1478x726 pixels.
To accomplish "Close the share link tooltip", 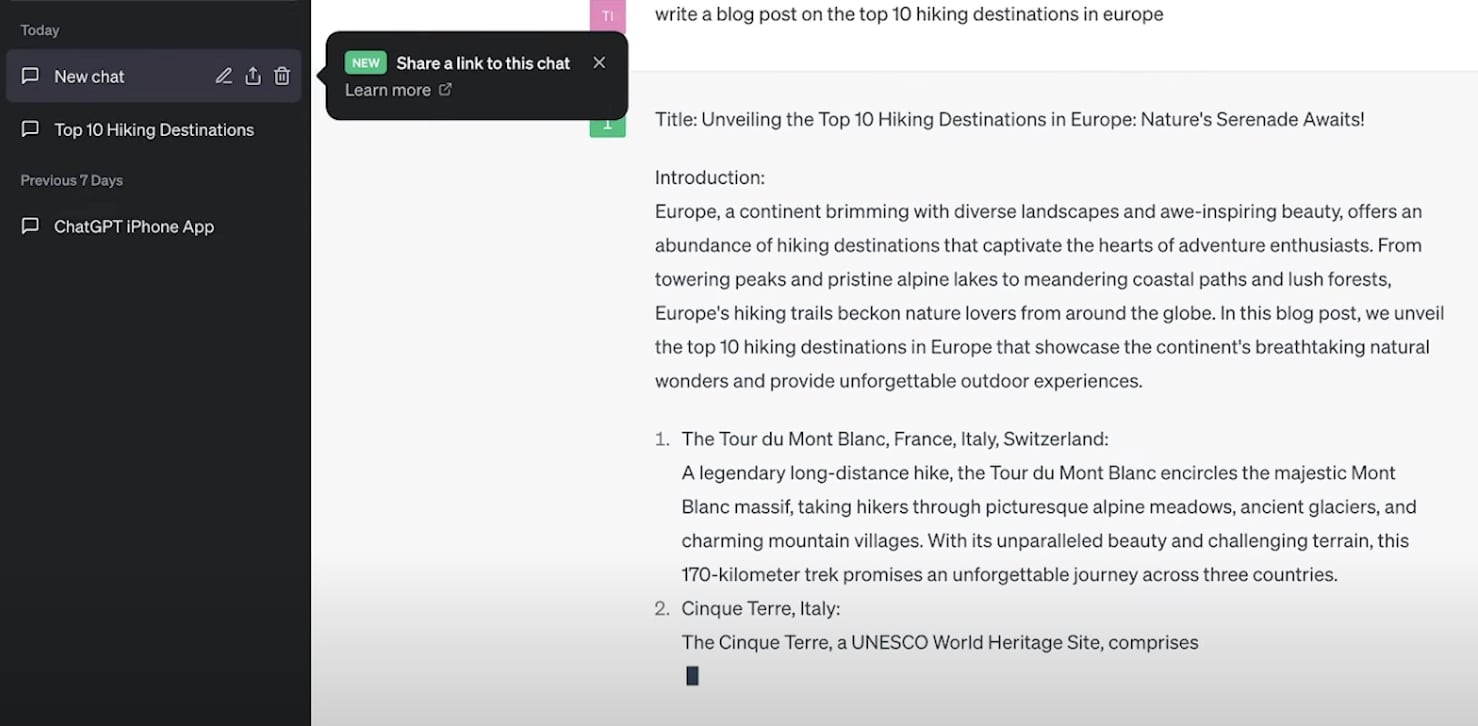I will click(599, 63).
